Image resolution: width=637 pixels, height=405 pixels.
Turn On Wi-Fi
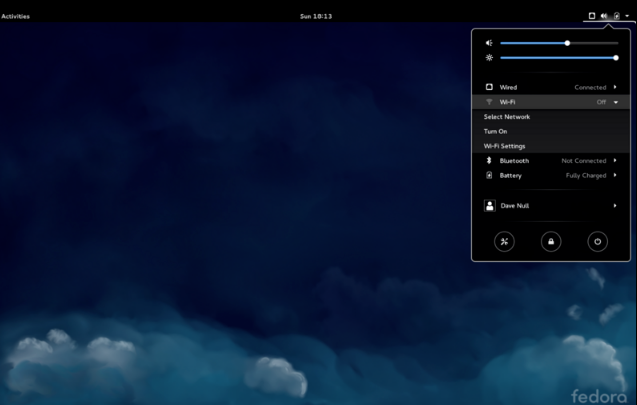495,131
